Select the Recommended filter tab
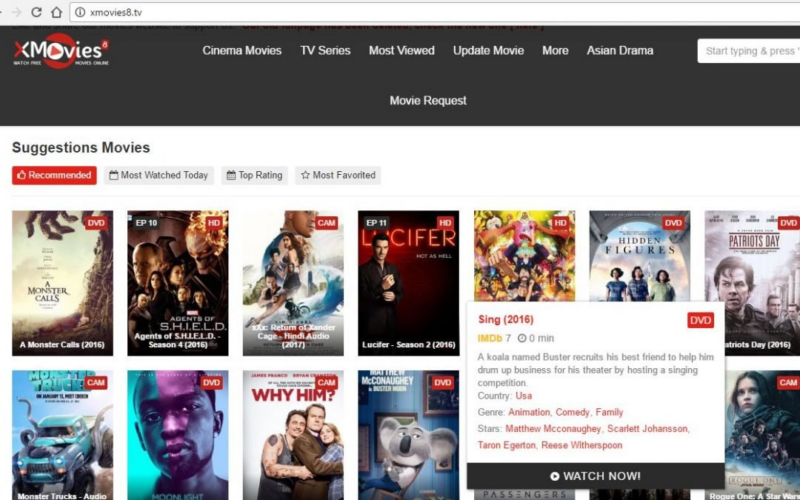The image size is (800, 500). coord(54,175)
